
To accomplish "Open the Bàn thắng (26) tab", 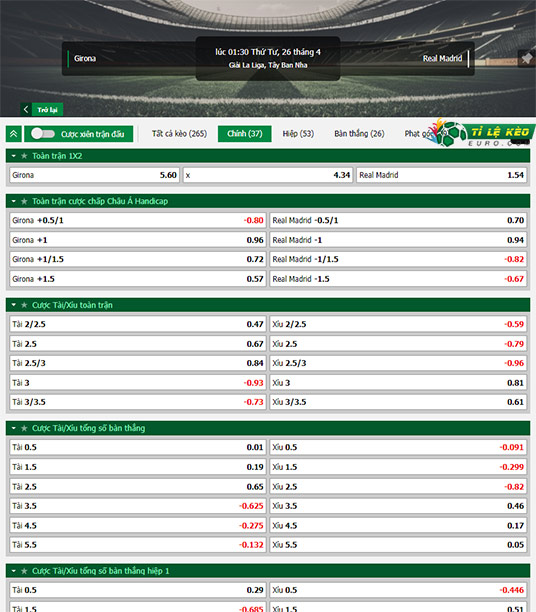I will coord(359,134).
